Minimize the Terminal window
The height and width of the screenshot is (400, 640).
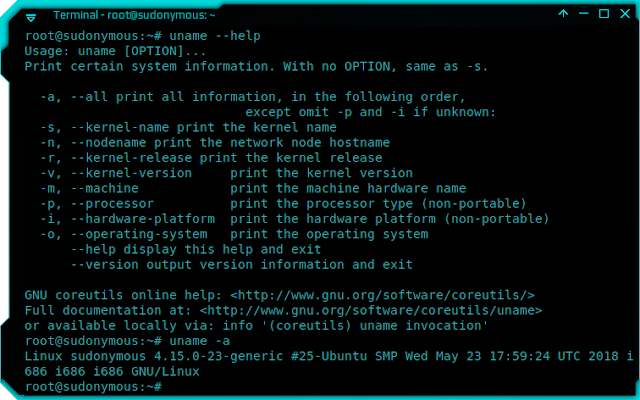click(584, 13)
